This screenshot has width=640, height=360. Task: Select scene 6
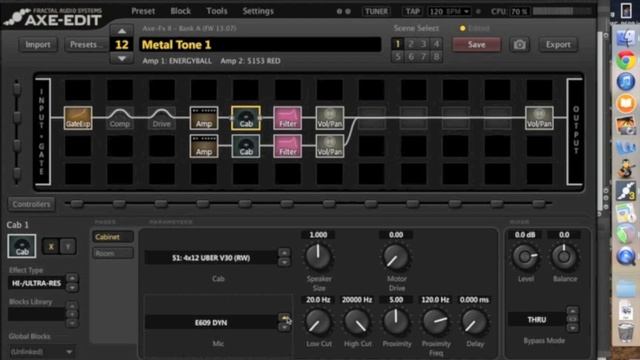[x=411, y=56]
